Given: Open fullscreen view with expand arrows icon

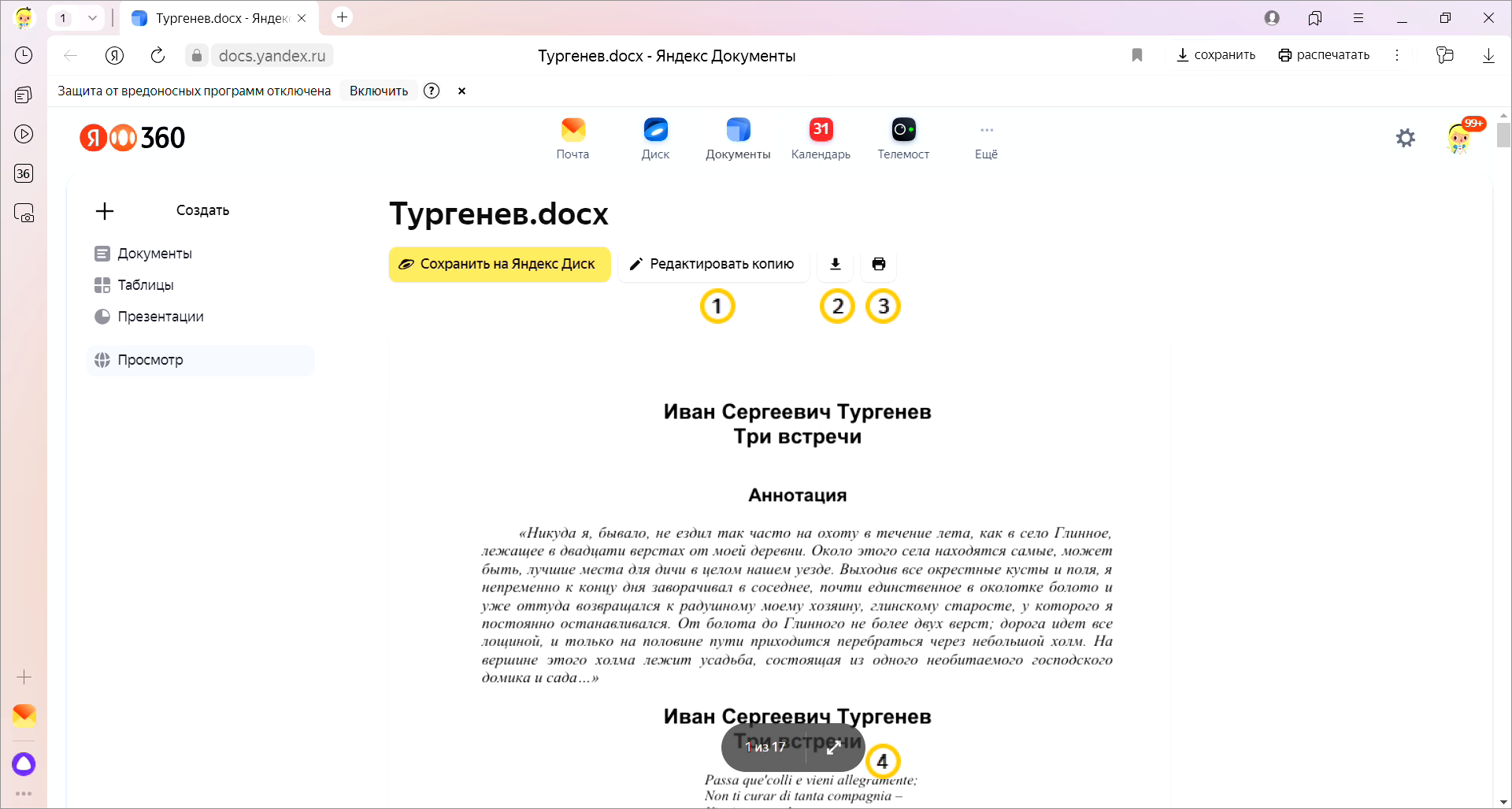Looking at the screenshot, I should coord(834,748).
